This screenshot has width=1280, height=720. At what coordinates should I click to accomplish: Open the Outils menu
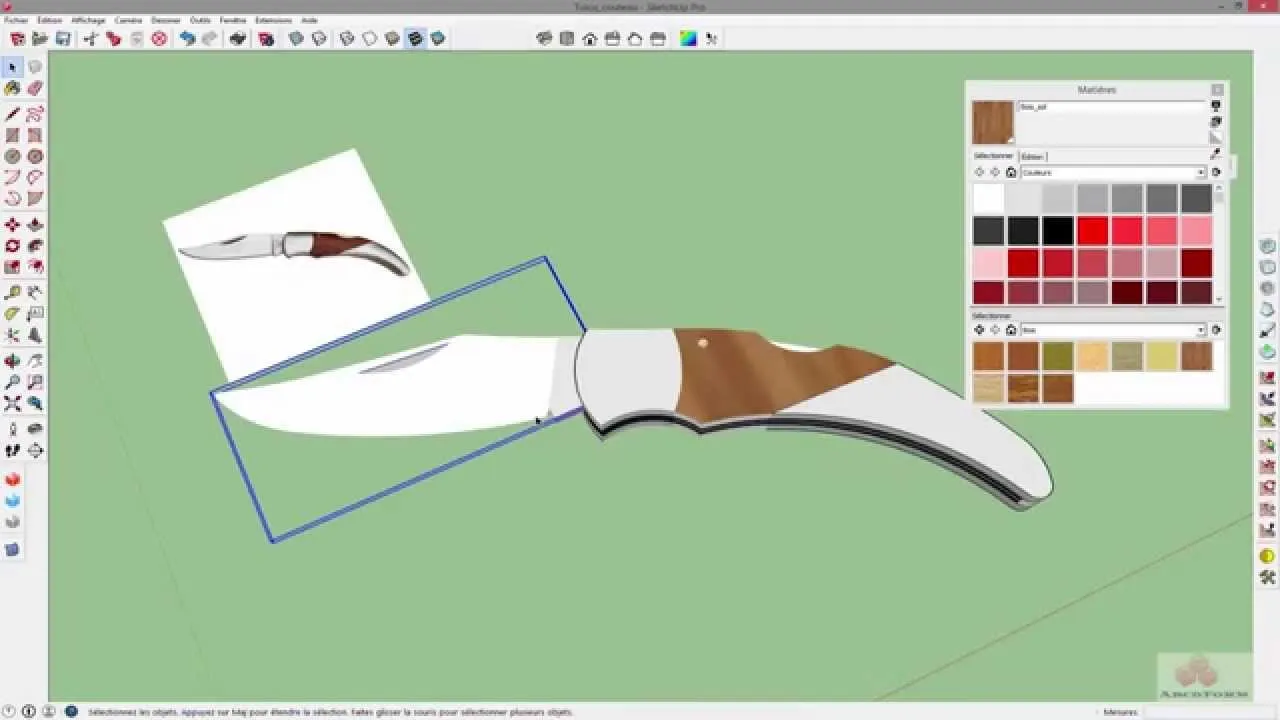[200, 20]
